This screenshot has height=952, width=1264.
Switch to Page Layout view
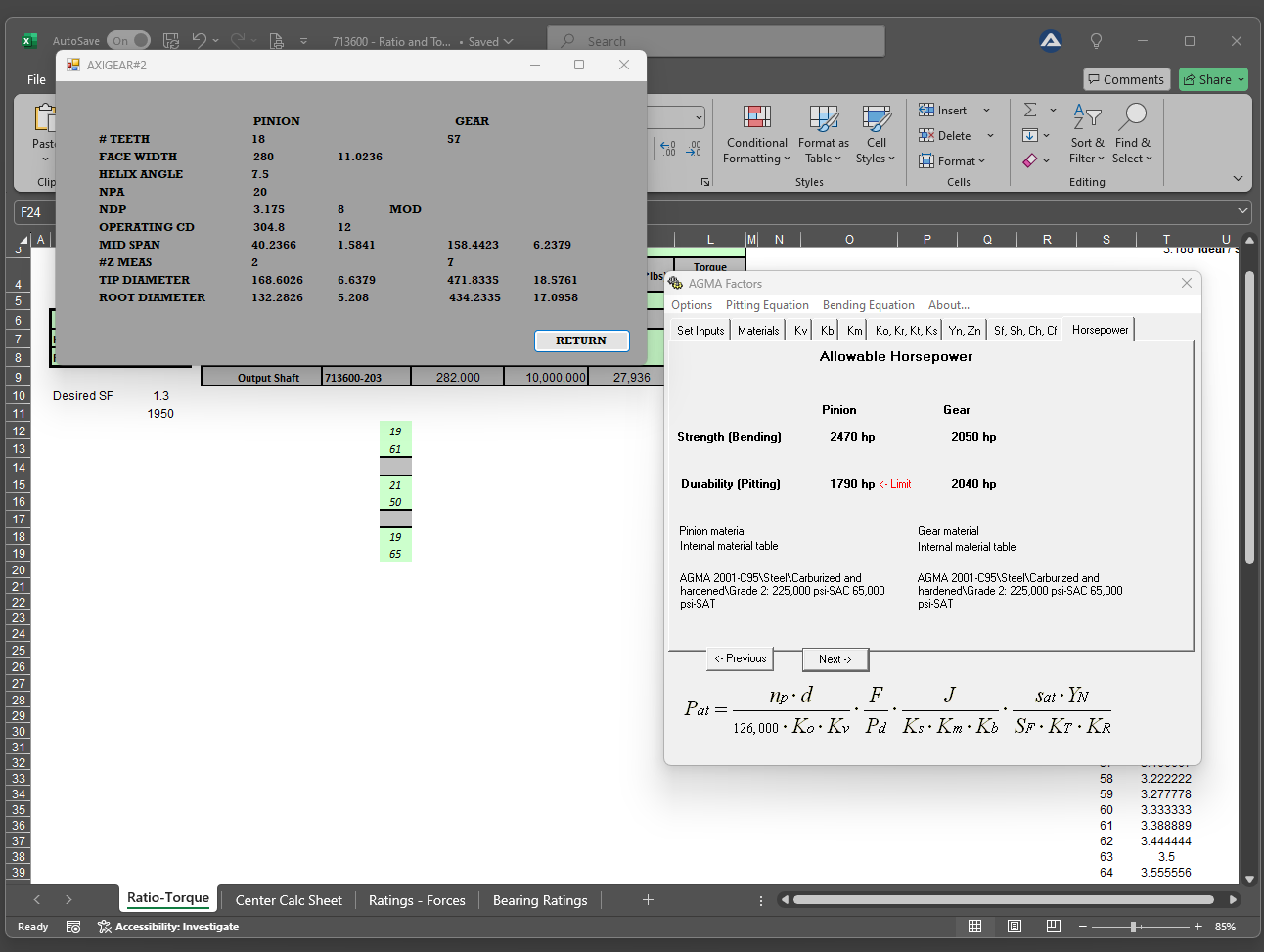(x=1014, y=927)
